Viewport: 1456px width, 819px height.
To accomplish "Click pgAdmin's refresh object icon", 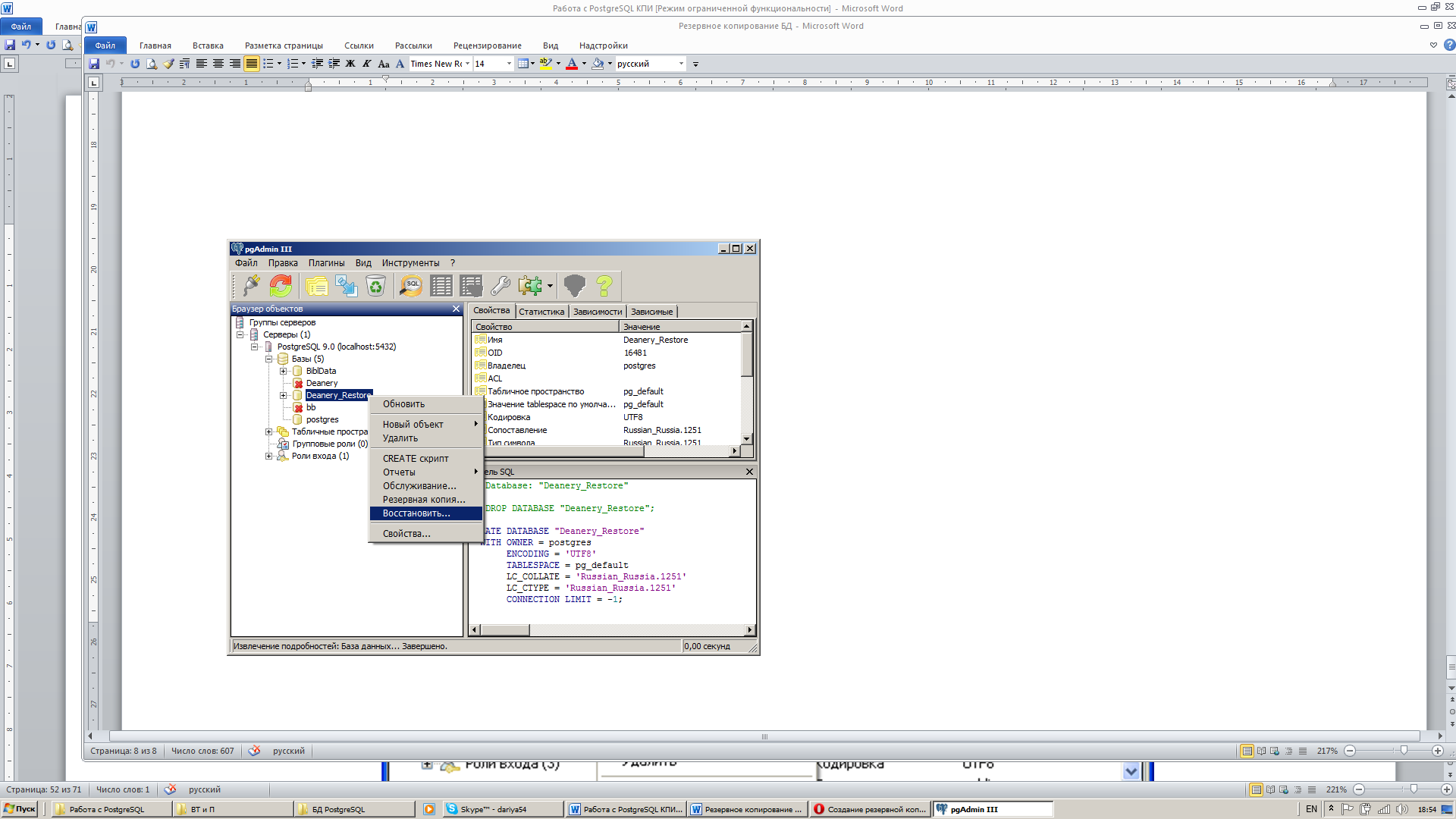I will (x=281, y=286).
